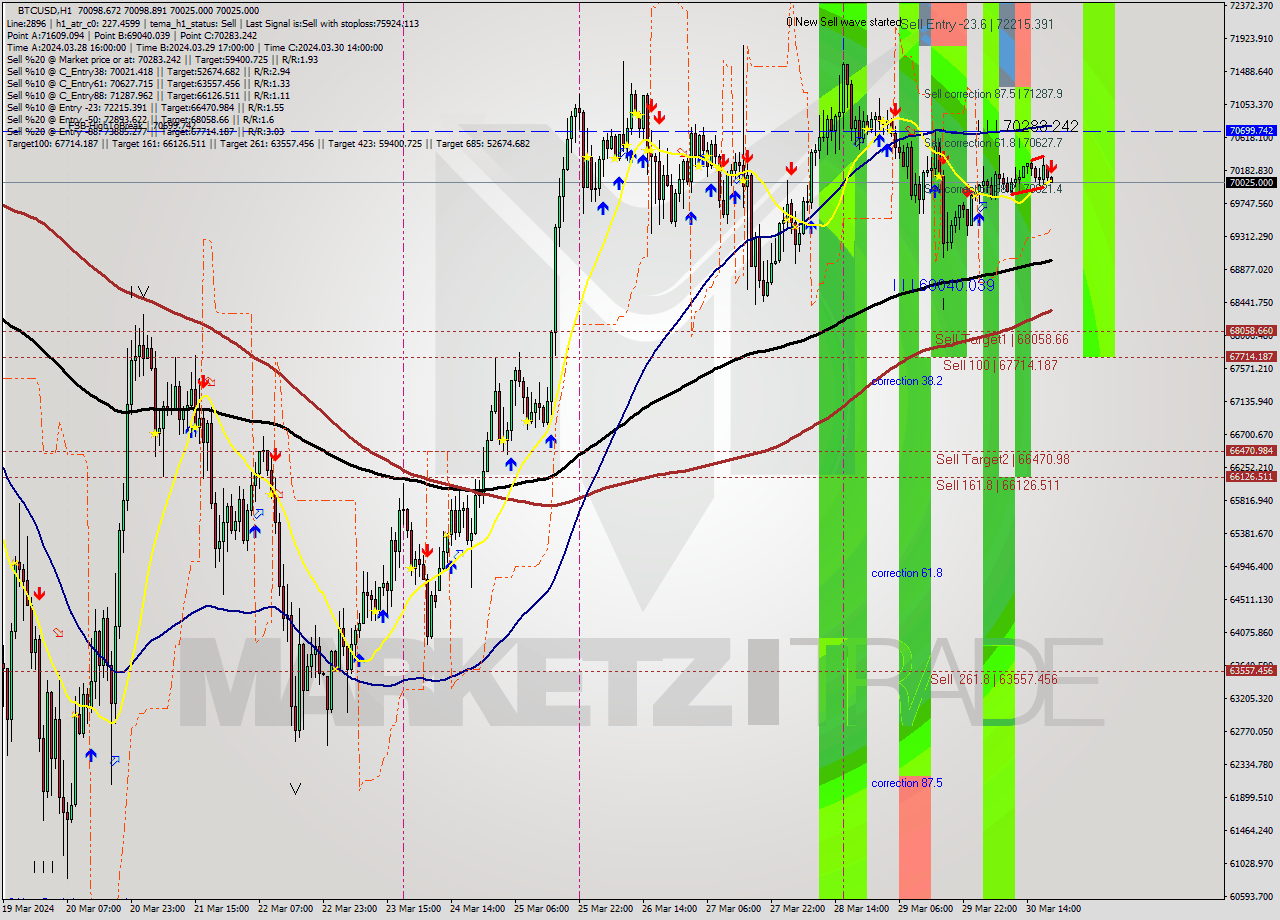
Task: Click 'Sell Entry -23.6 | 72215.391' label
Action: pos(976,24)
